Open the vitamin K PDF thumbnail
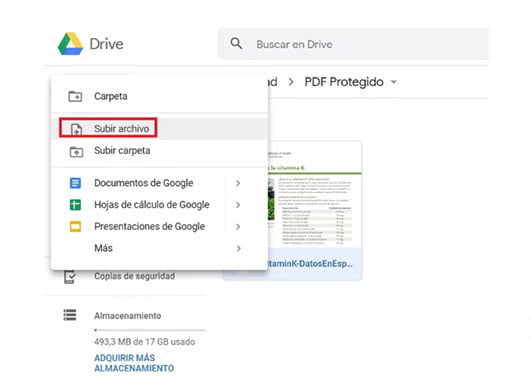The image size is (531, 381). (315, 195)
